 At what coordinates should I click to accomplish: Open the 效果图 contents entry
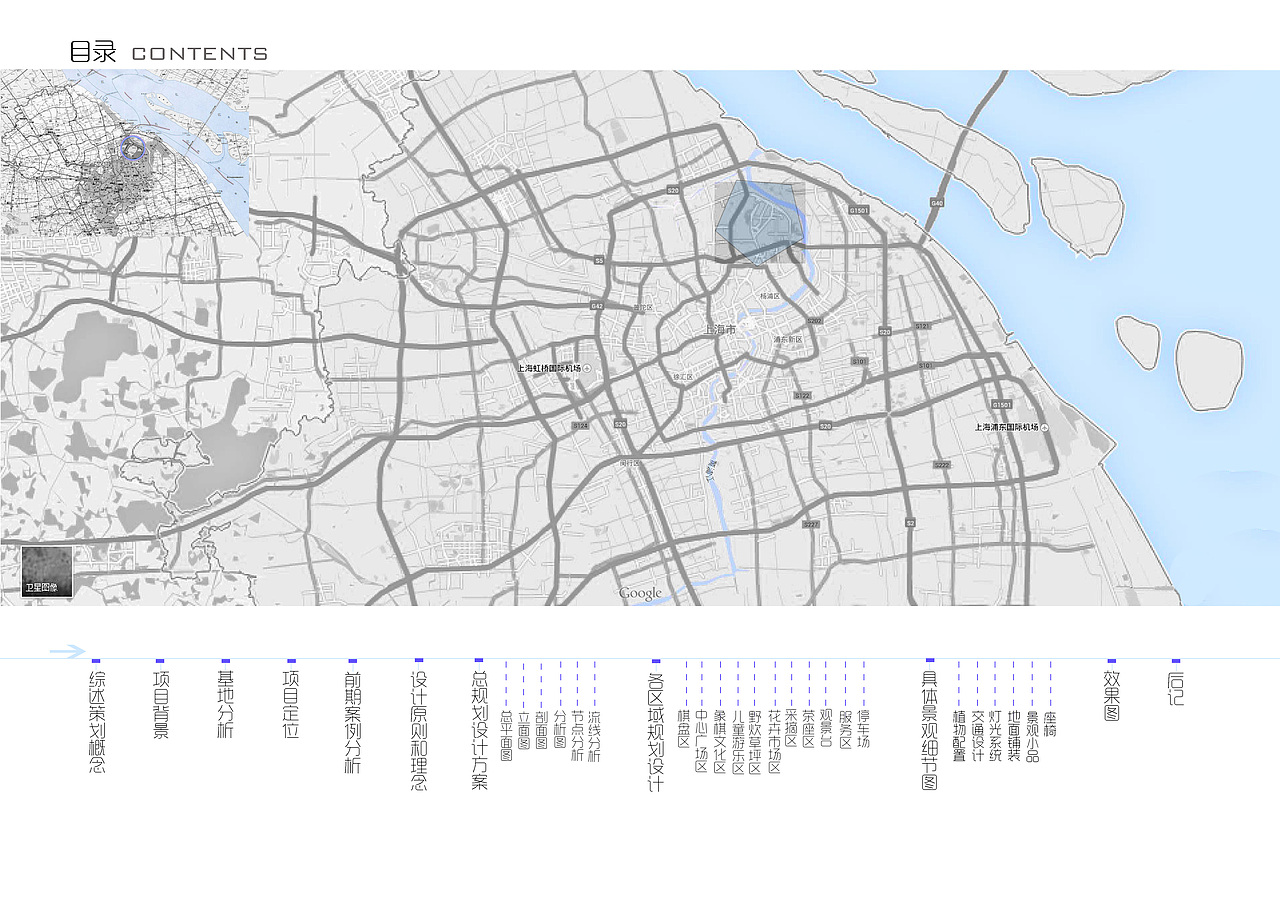tap(1111, 696)
